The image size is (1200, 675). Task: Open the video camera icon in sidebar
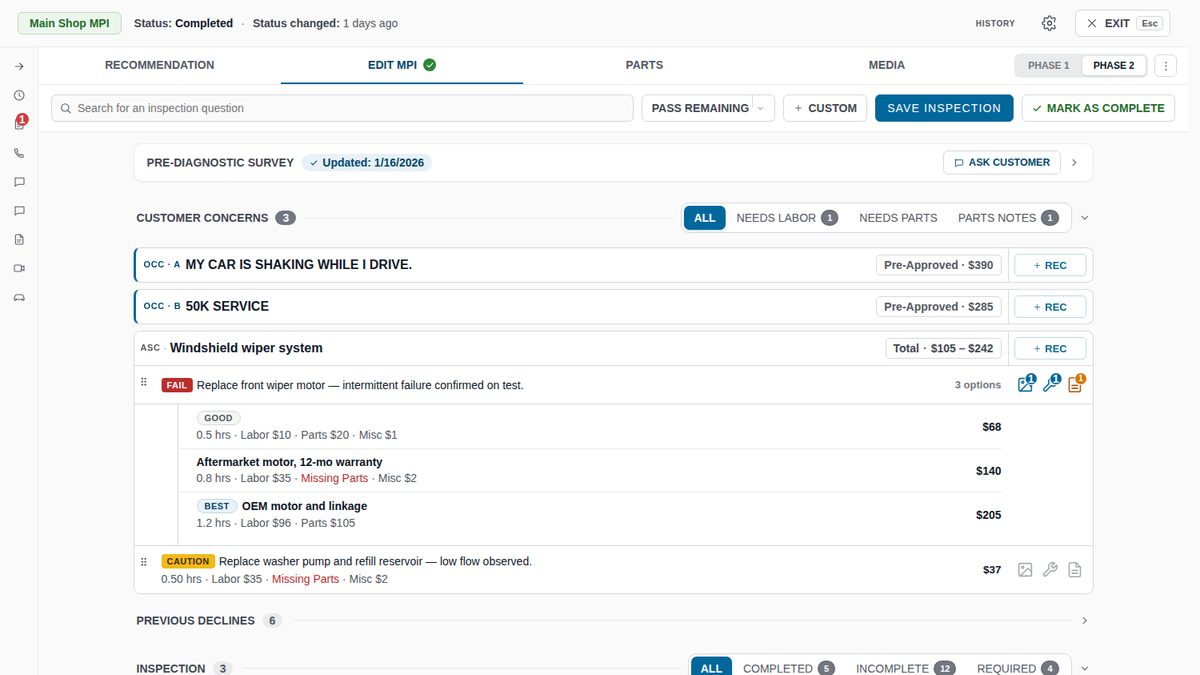click(x=19, y=268)
